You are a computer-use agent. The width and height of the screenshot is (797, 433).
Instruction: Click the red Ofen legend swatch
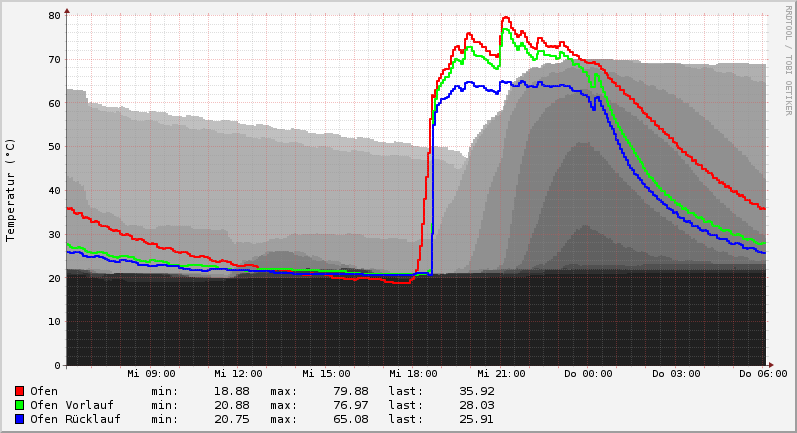20,391
